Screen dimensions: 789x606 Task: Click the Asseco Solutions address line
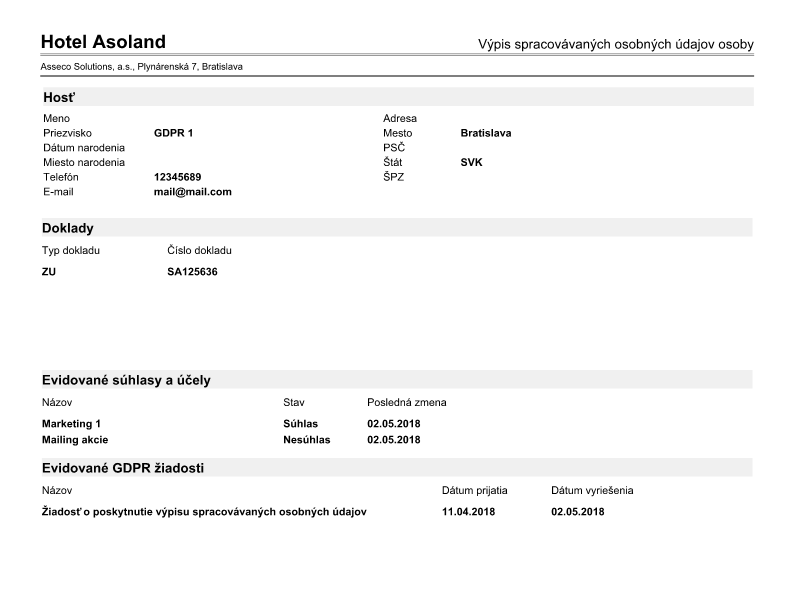[141, 67]
